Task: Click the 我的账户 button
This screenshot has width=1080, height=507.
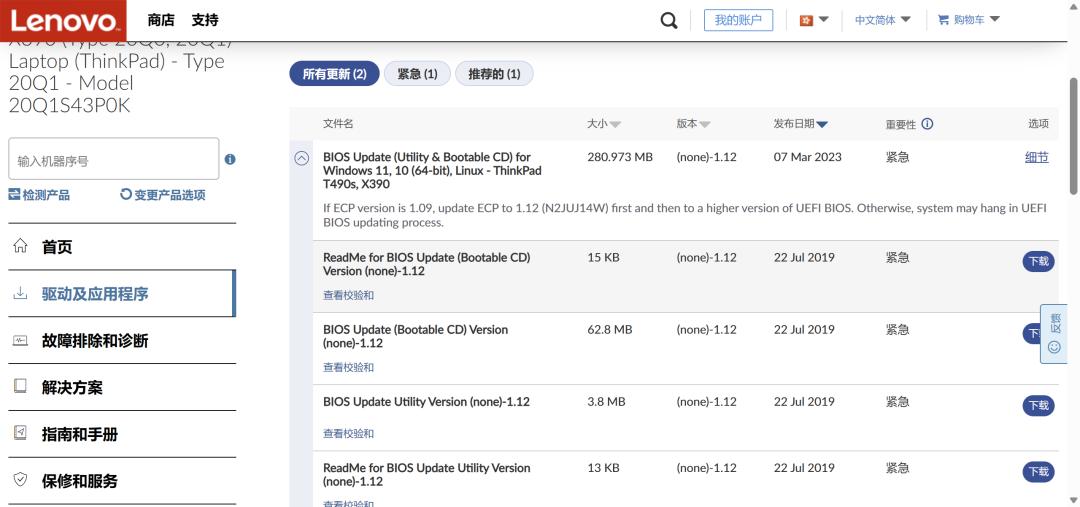Action: tap(738, 20)
